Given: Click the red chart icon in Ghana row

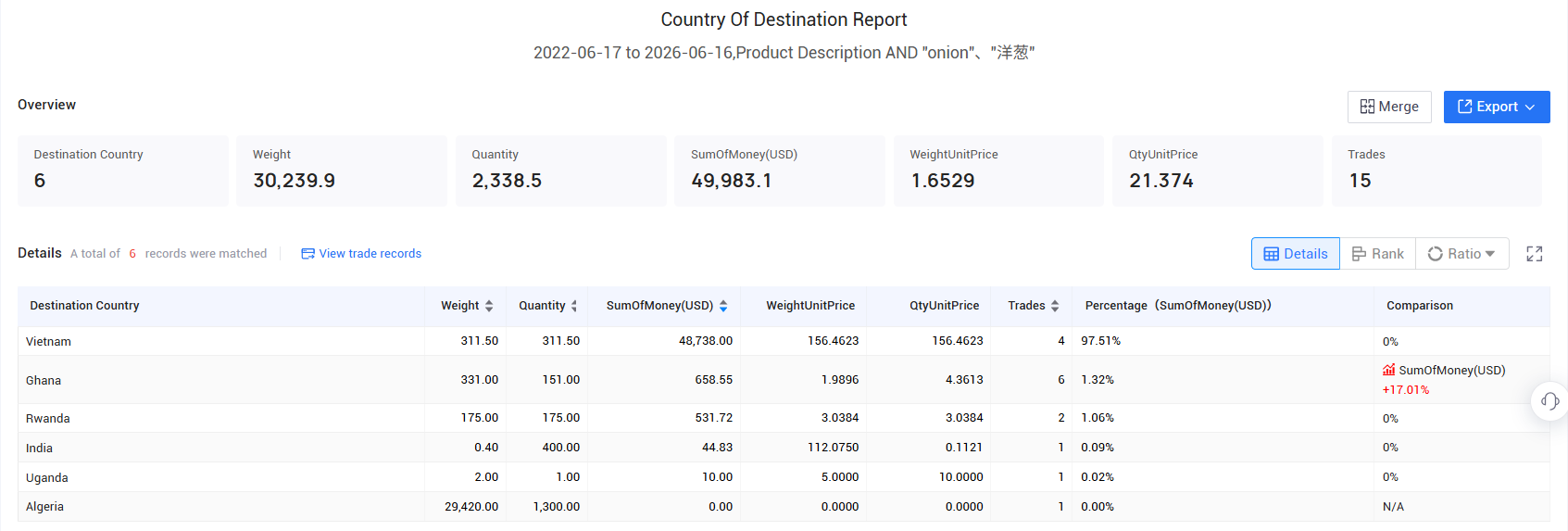Looking at the screenshot, I should (x=1388, y=370).
